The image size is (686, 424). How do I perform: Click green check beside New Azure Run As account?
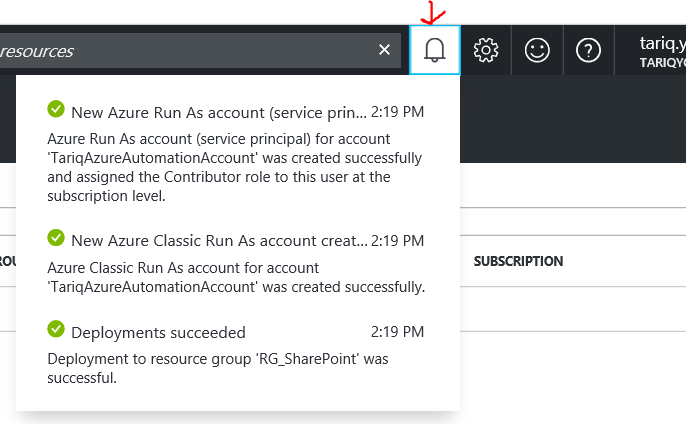tap(56, 109)
